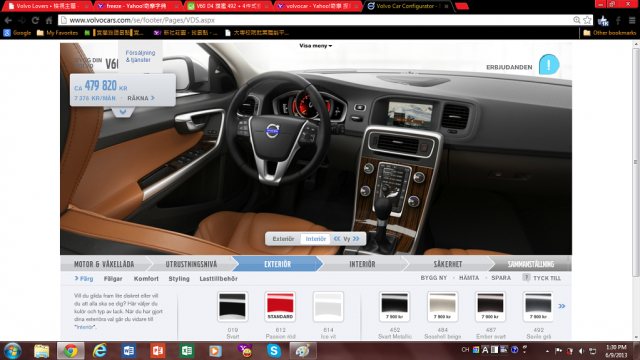Screen dimensions: 640x360
Task: Open the MOTOR & VÄXELLÅDA step
Action: 104,264
